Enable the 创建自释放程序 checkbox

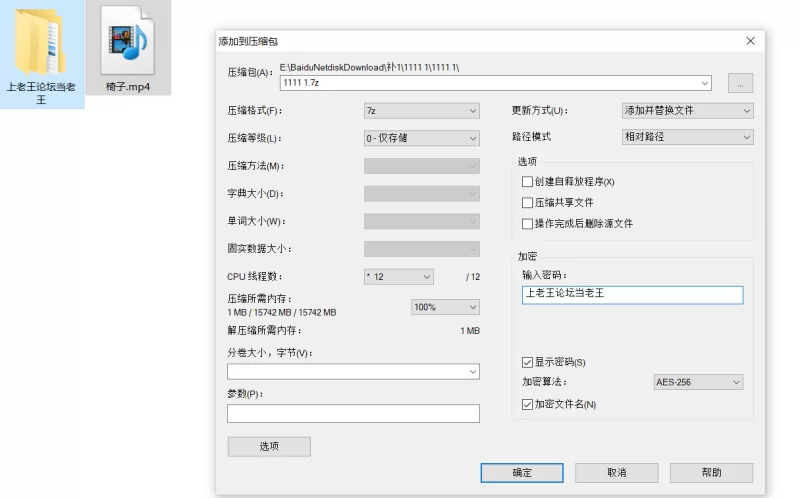527,182
